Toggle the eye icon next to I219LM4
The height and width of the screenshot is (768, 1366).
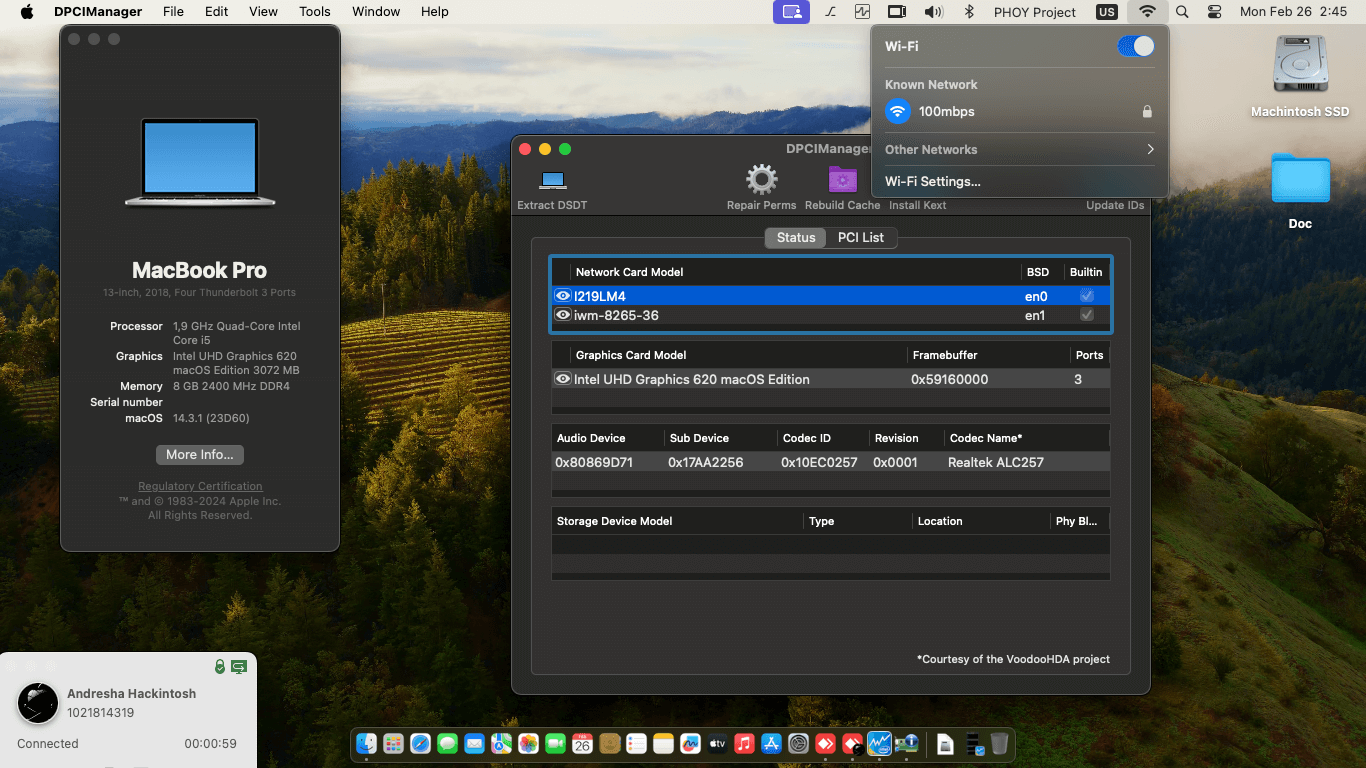coord(562,295)
